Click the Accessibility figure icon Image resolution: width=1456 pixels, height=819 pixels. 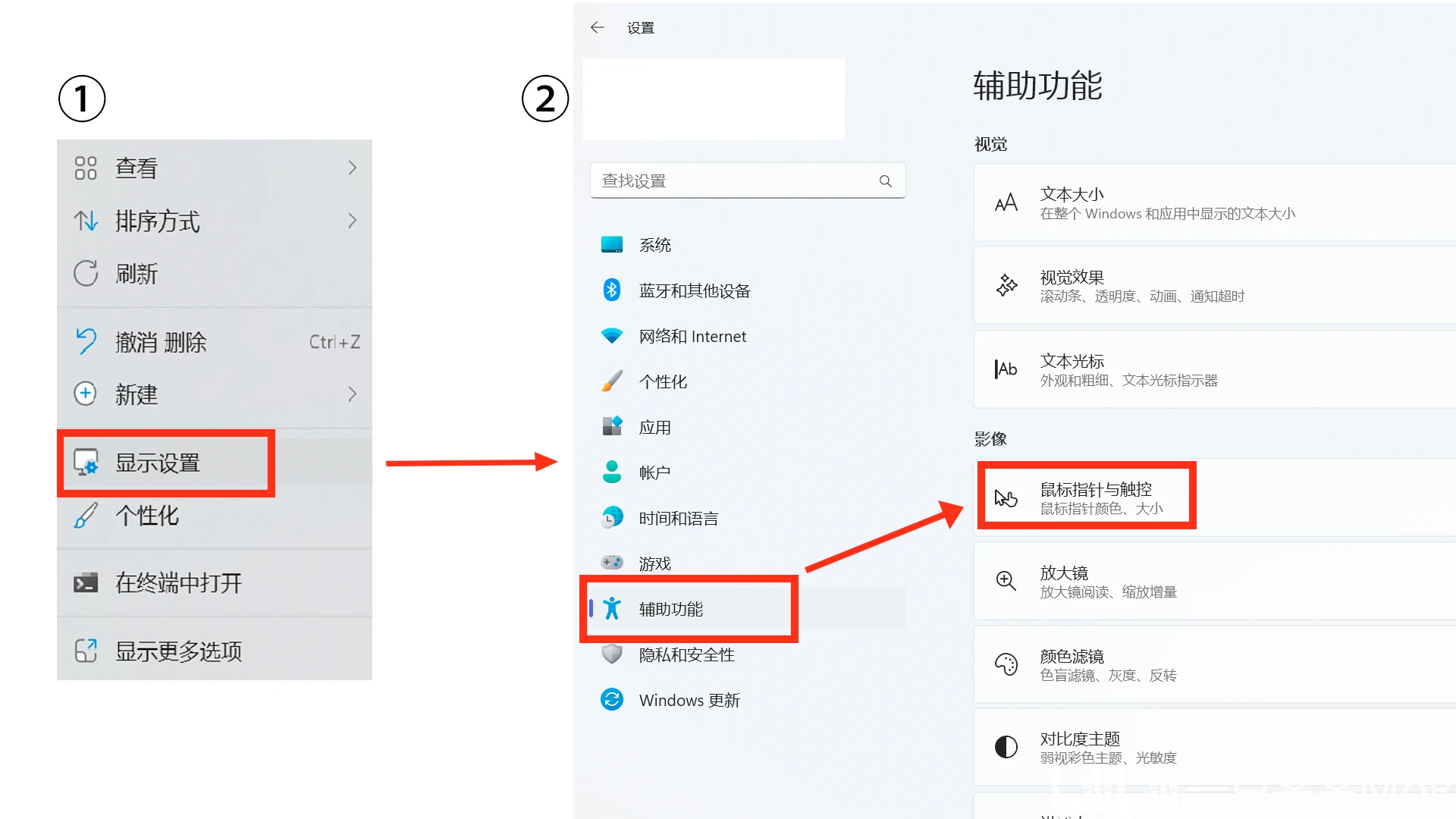click(x=612, y=608)
